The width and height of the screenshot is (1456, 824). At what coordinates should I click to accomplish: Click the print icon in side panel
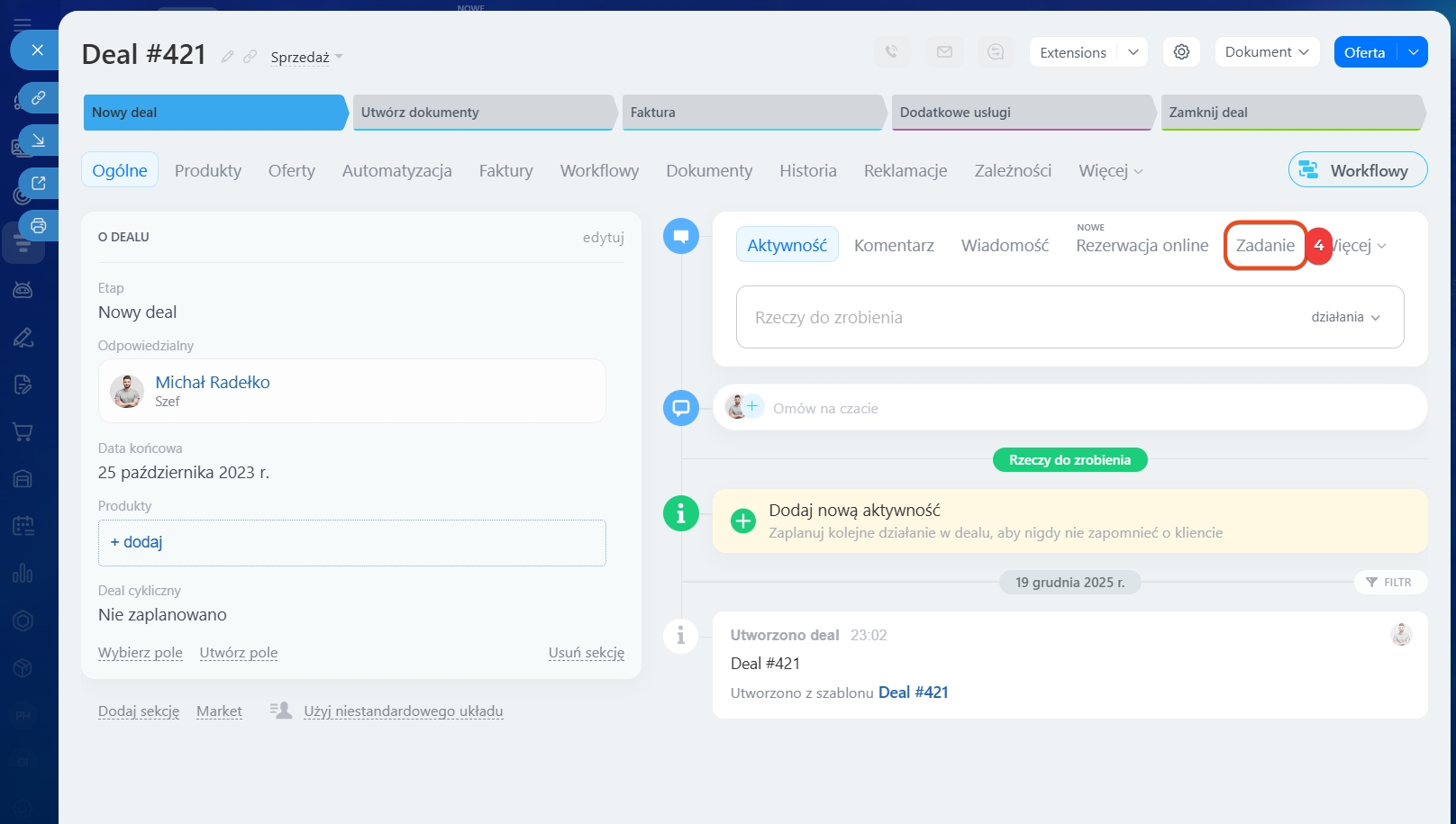coord(38,225)
